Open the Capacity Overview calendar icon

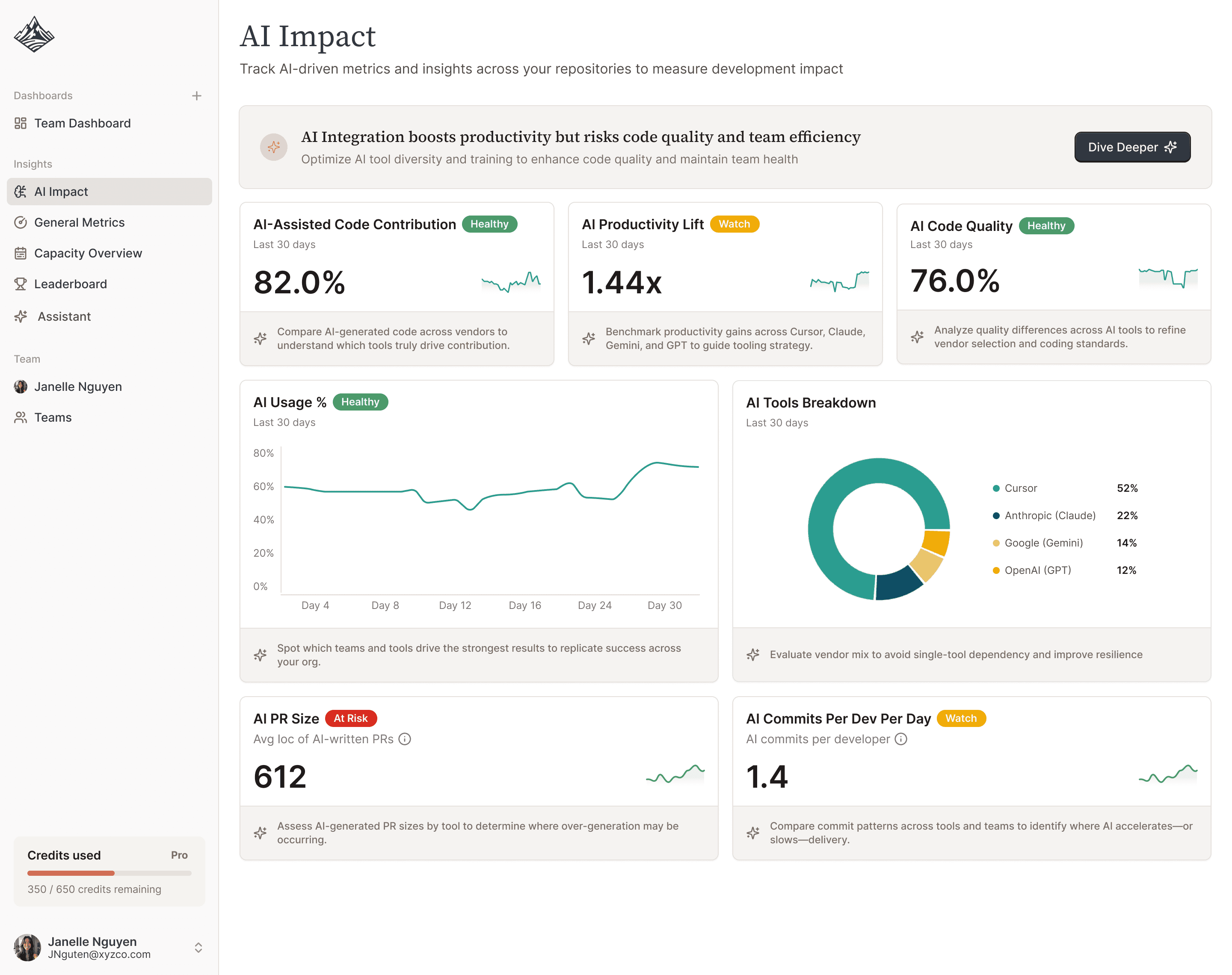21,253
